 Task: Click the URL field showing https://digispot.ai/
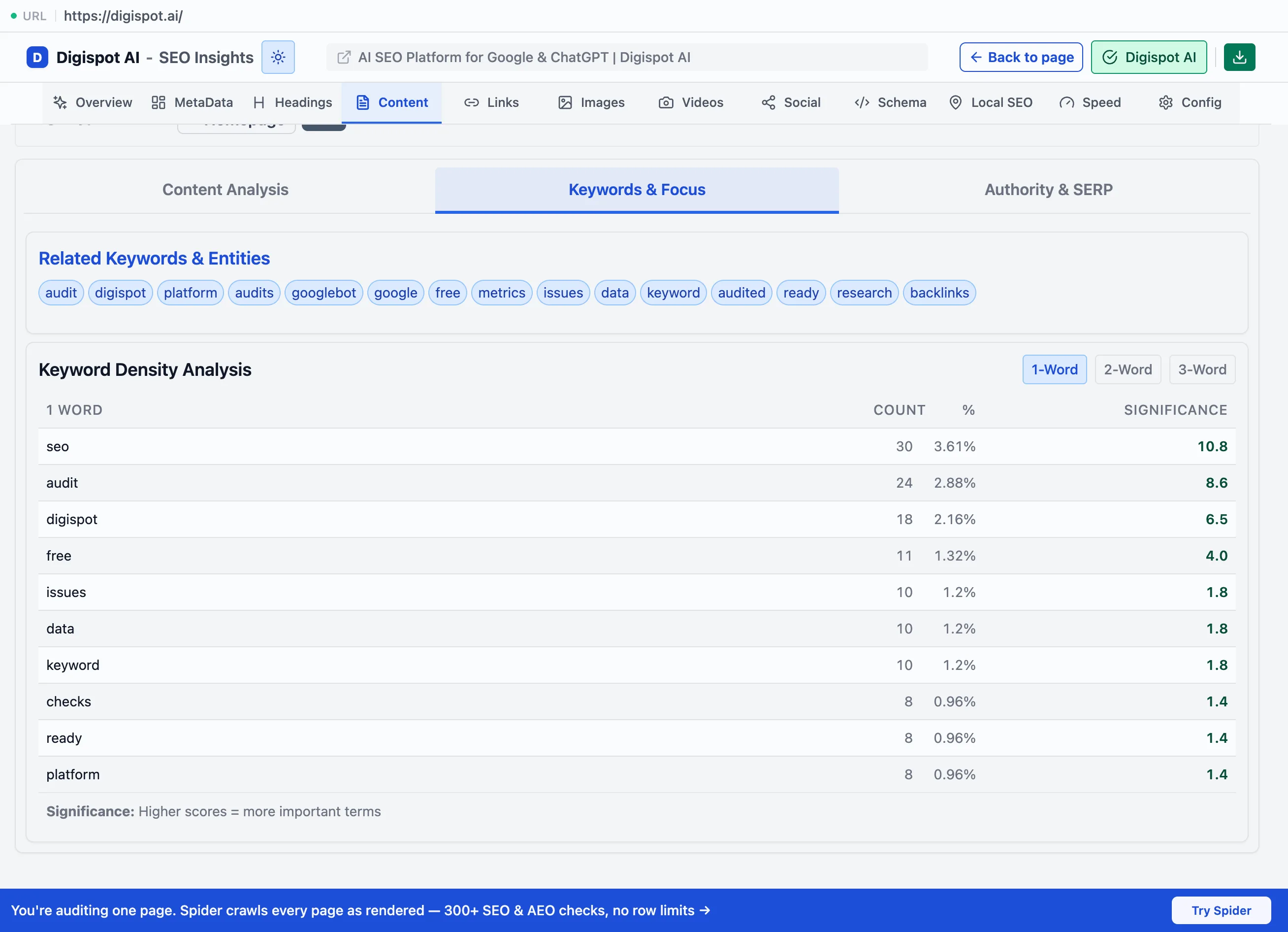pyautogui.click(x=123, y=16)
